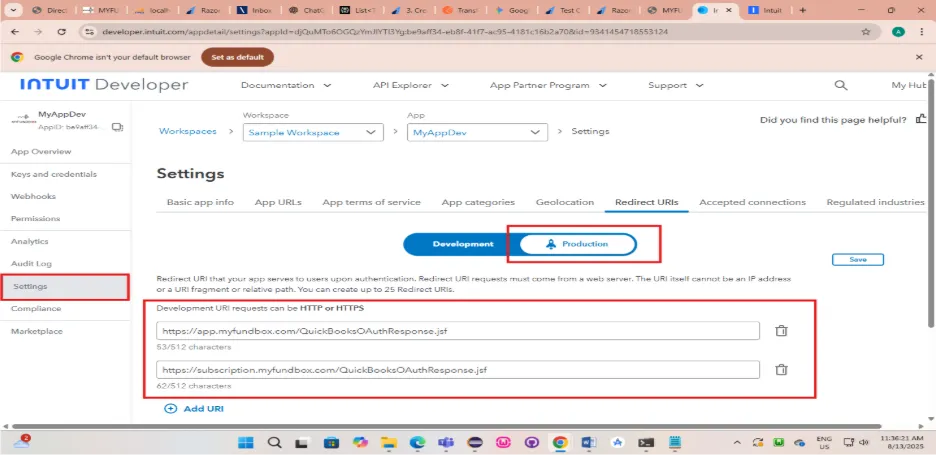Image resolution: width=936 pixels, height=456 pixels.
Task: Click the Chrome address bar URL
Action: coord(384,32)
